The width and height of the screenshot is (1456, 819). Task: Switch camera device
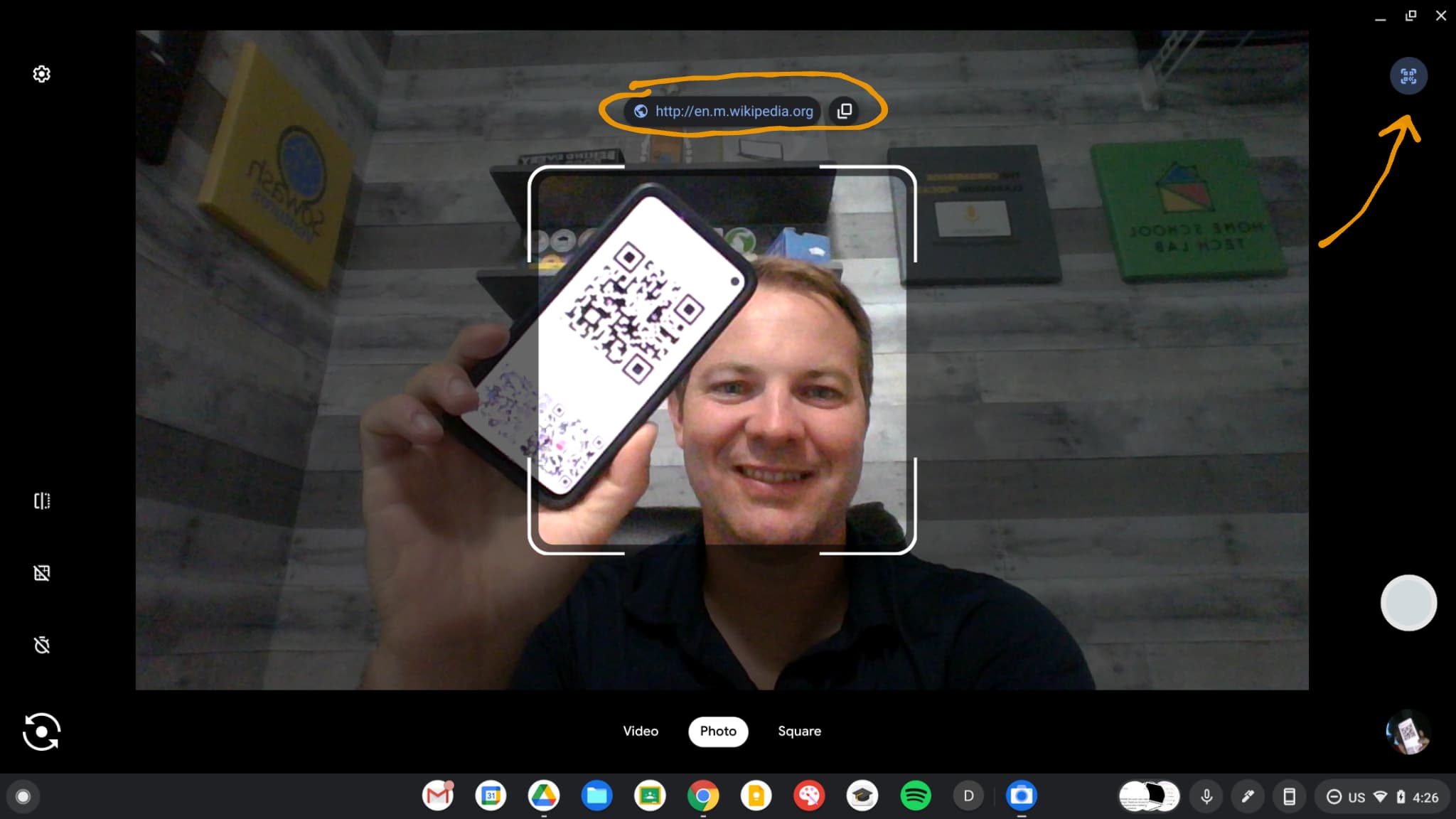coord(41,732)
